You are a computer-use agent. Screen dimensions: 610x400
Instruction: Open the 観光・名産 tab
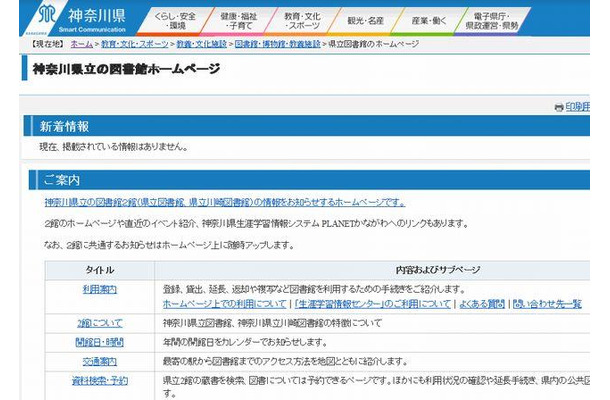click(365, 21)
